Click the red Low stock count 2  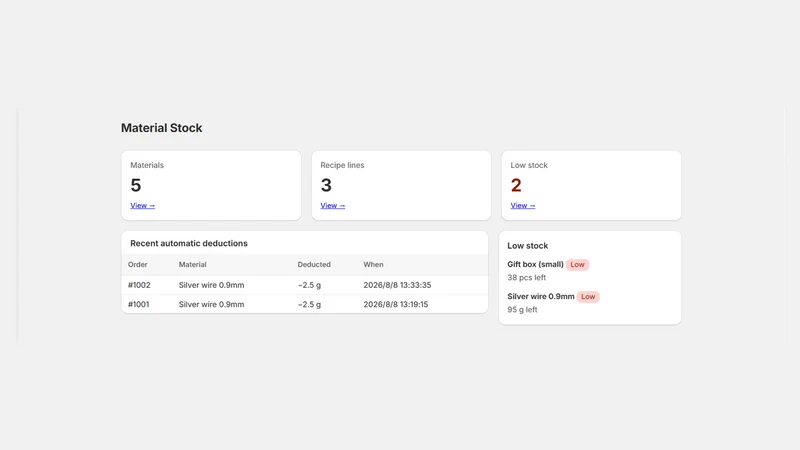tap(516, 185)
